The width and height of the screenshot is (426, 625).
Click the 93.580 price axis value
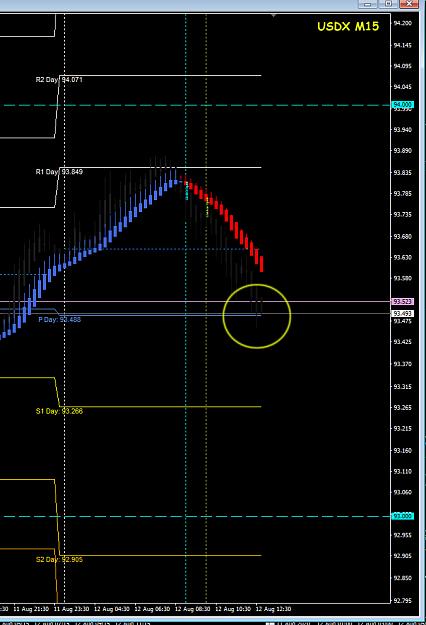402,278
